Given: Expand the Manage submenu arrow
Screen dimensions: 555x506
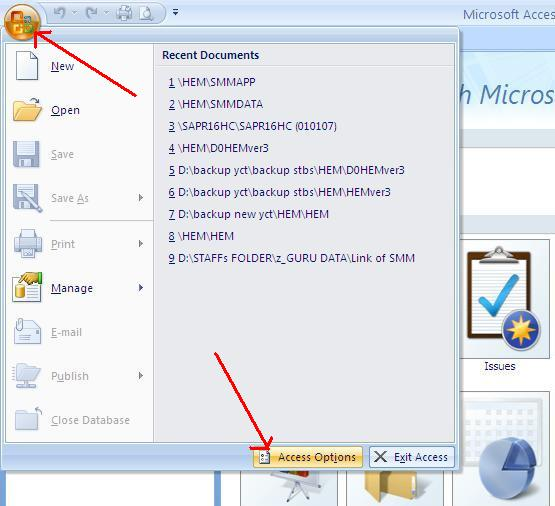Looking at the screenshot, I should tap(141, 288).
